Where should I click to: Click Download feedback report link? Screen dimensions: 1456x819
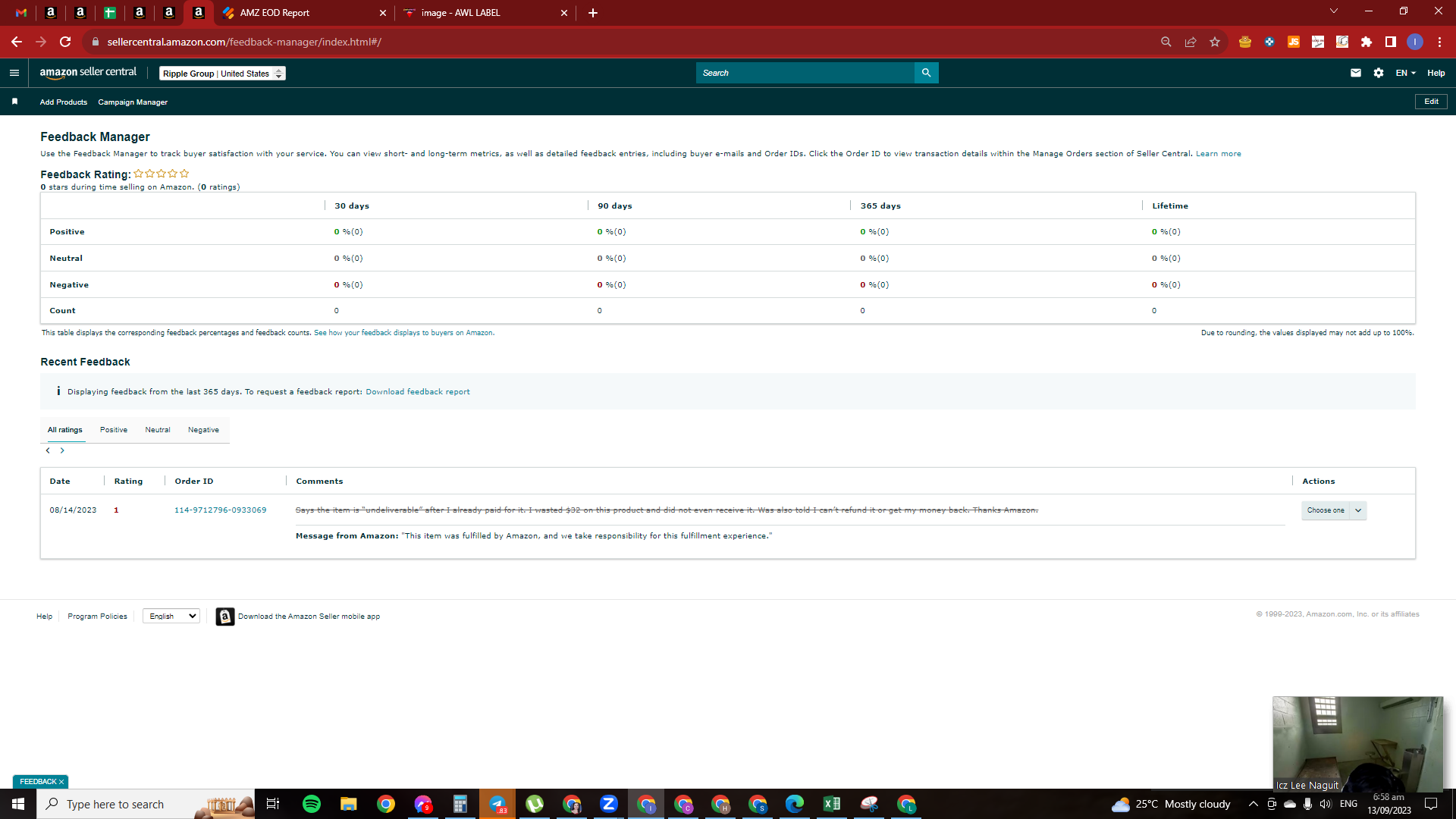pos(418,392)
